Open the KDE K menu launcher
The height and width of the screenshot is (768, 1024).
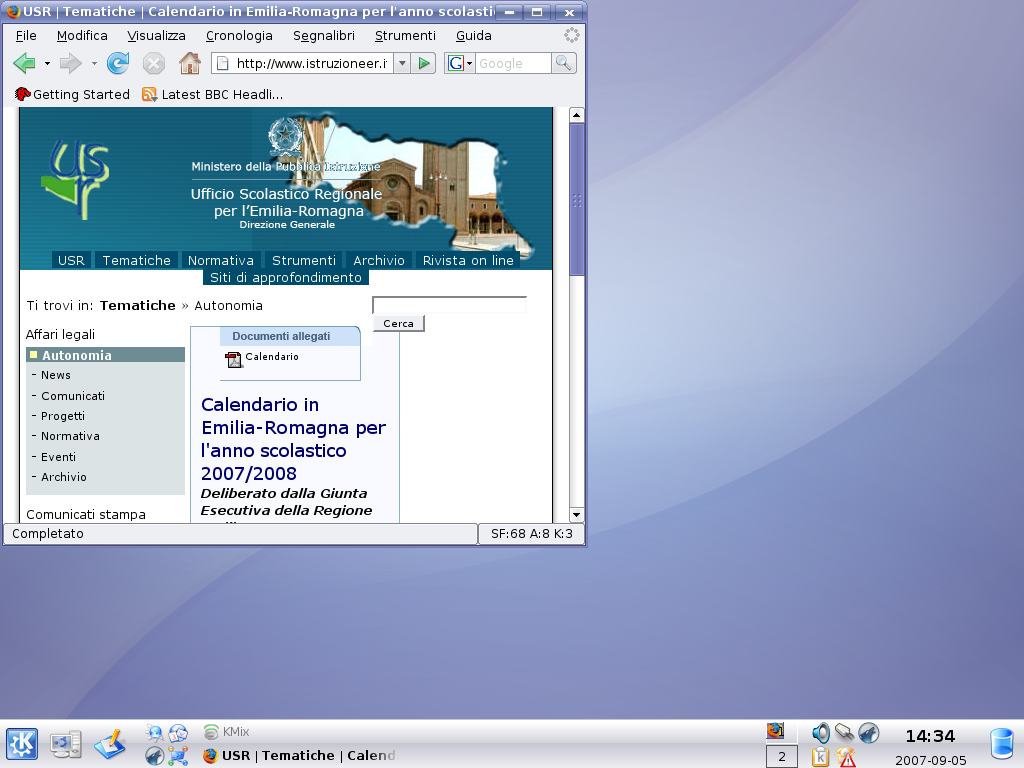click(22, 743)
